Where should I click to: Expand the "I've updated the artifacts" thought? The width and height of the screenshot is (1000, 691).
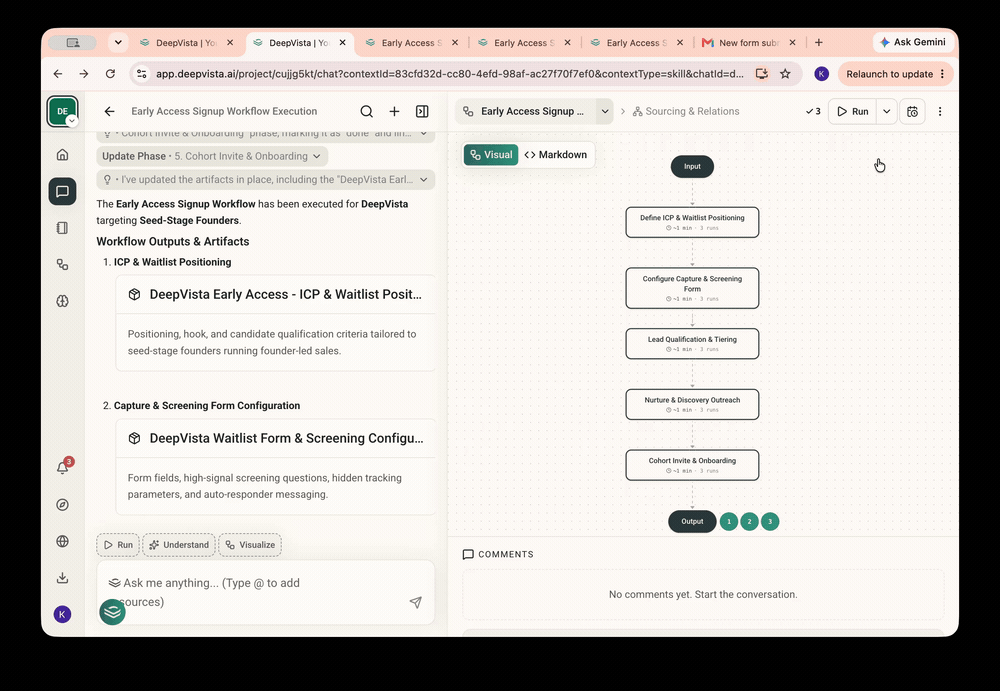coord(266,180)
